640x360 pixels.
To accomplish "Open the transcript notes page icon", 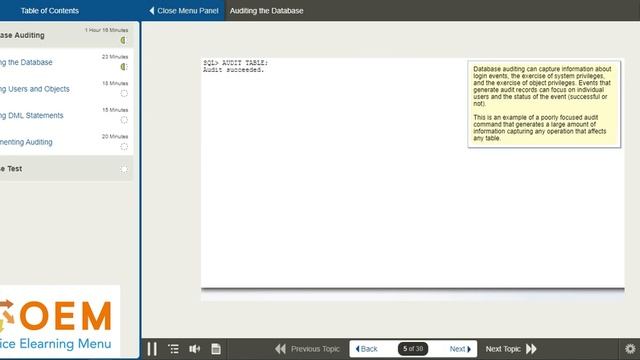I will (216, 349).
